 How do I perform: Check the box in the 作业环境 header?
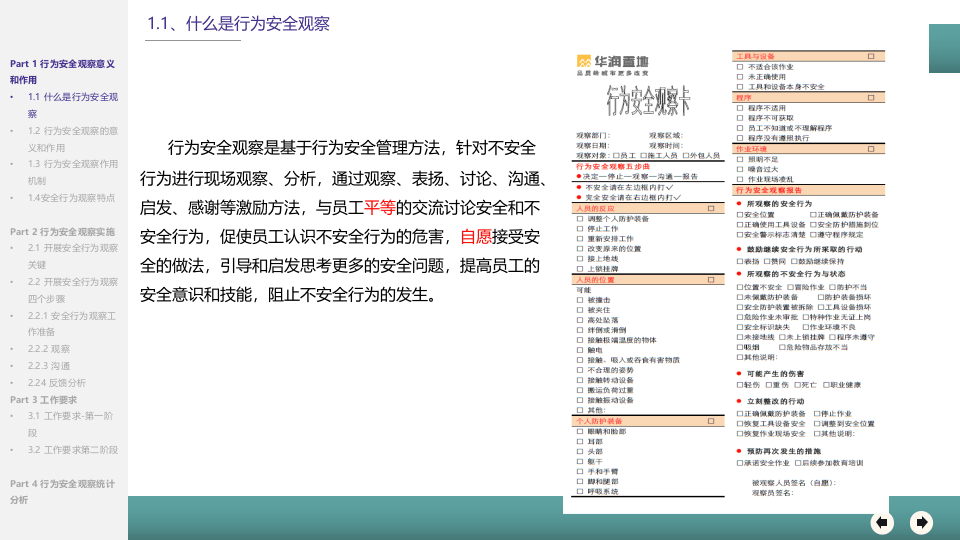[x=871, y=149]
